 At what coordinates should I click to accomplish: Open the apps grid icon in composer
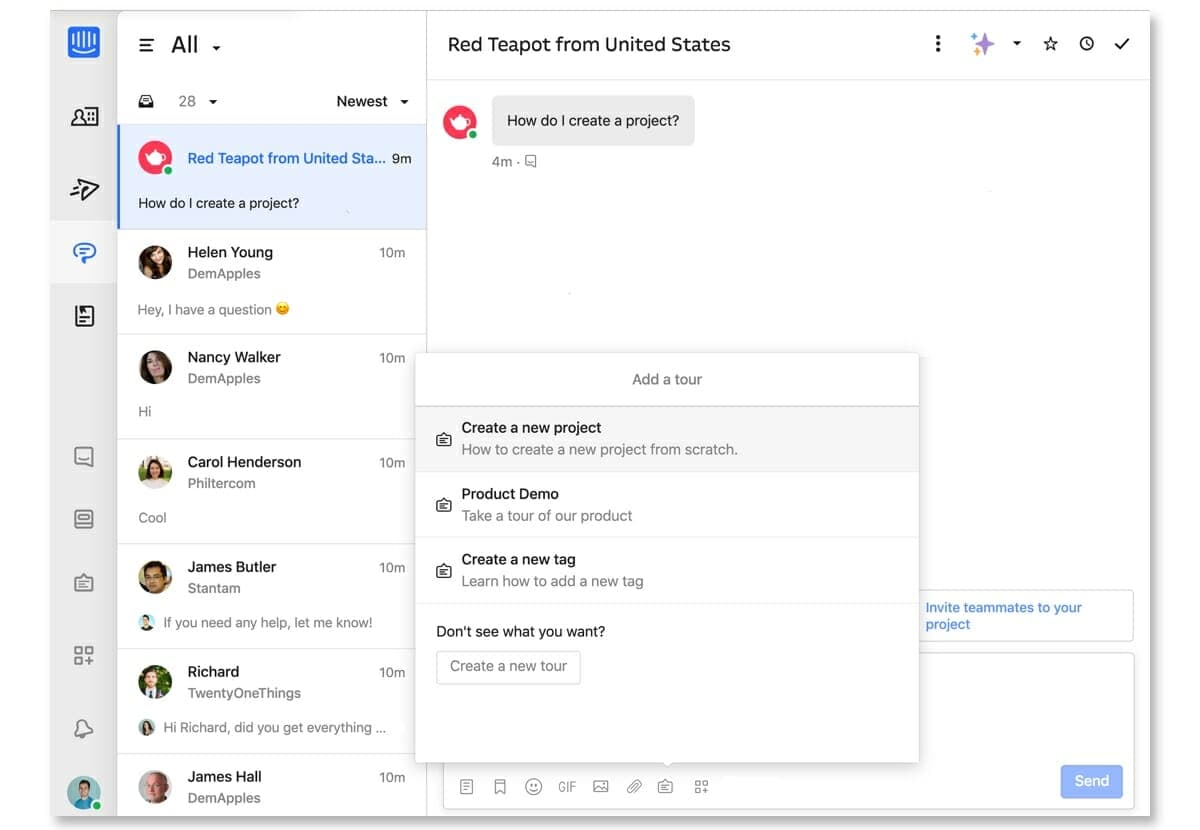(x=701, y=787)
